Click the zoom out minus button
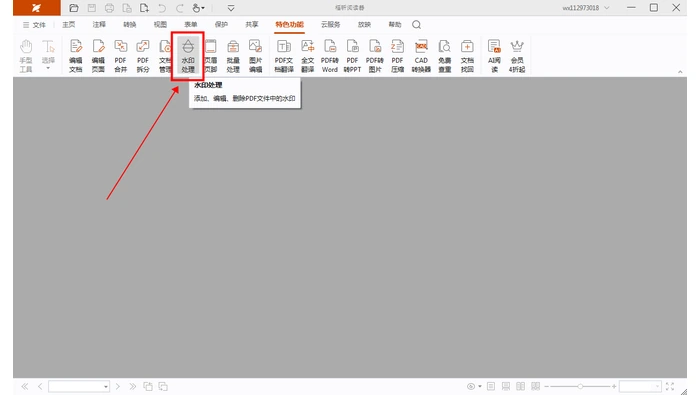700x395 pixels. tap(546, 387)
